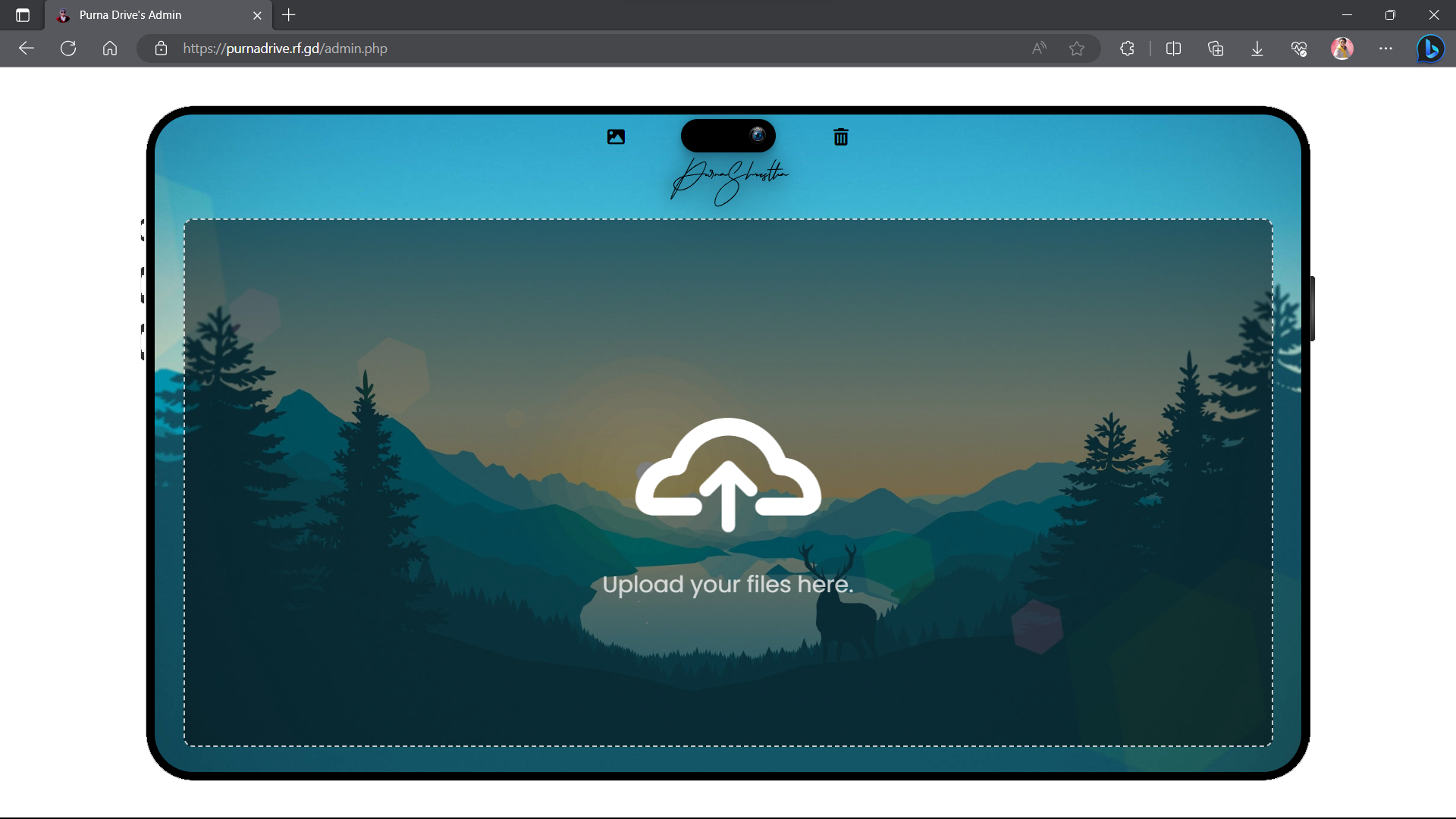Open the image gallery icon
The width and height of the screenshot is (1456, 819).
pyautogui.click(x=616, y=136)
